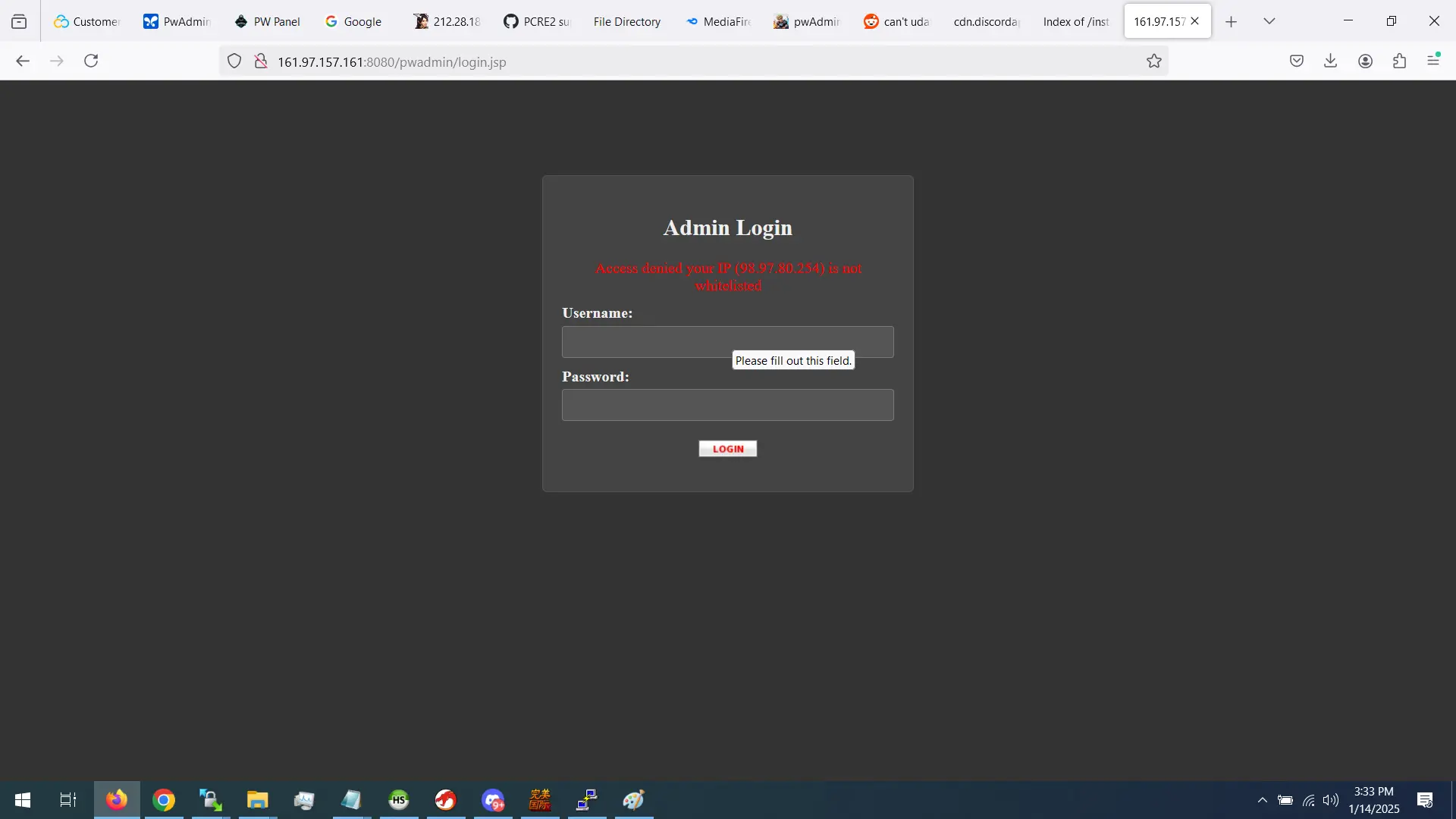Open a new tab with plus

[1232, 21]
